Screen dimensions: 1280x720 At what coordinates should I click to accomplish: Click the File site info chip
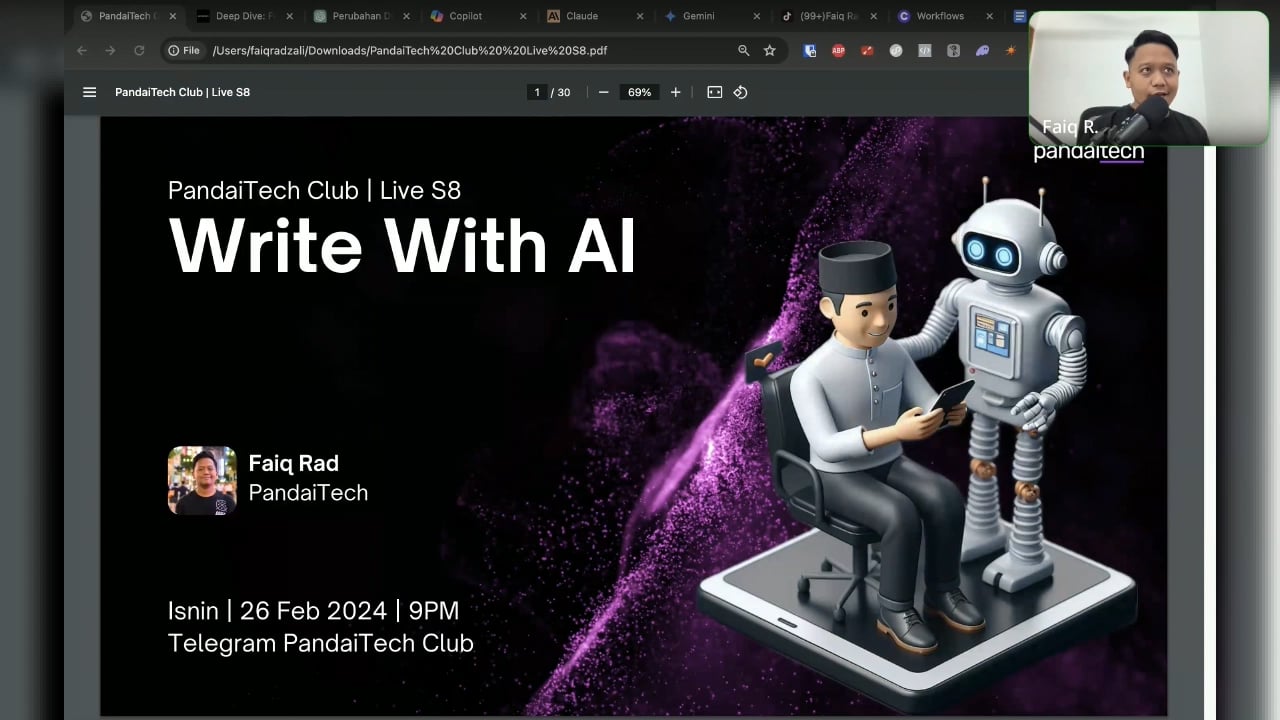click(x=184, y=50)
